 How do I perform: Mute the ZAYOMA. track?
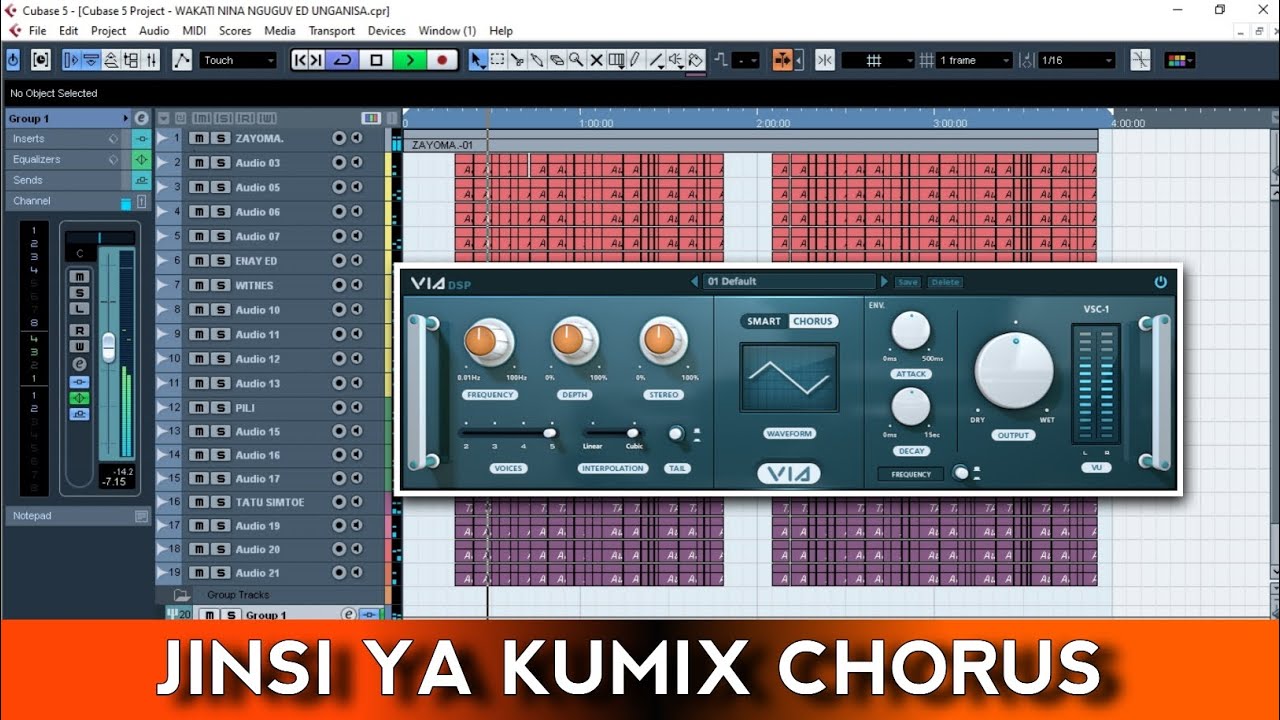(200, 138)
